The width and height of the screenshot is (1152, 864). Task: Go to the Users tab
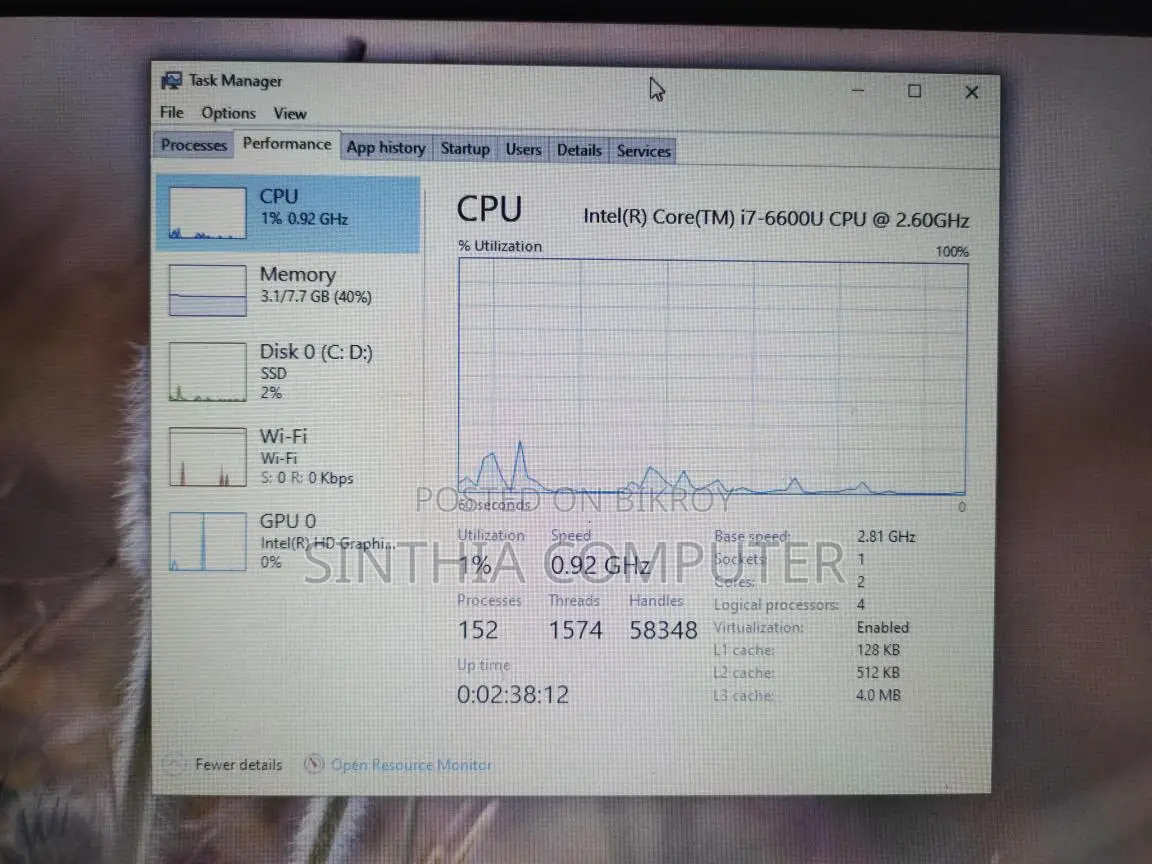tap(523, 150)
